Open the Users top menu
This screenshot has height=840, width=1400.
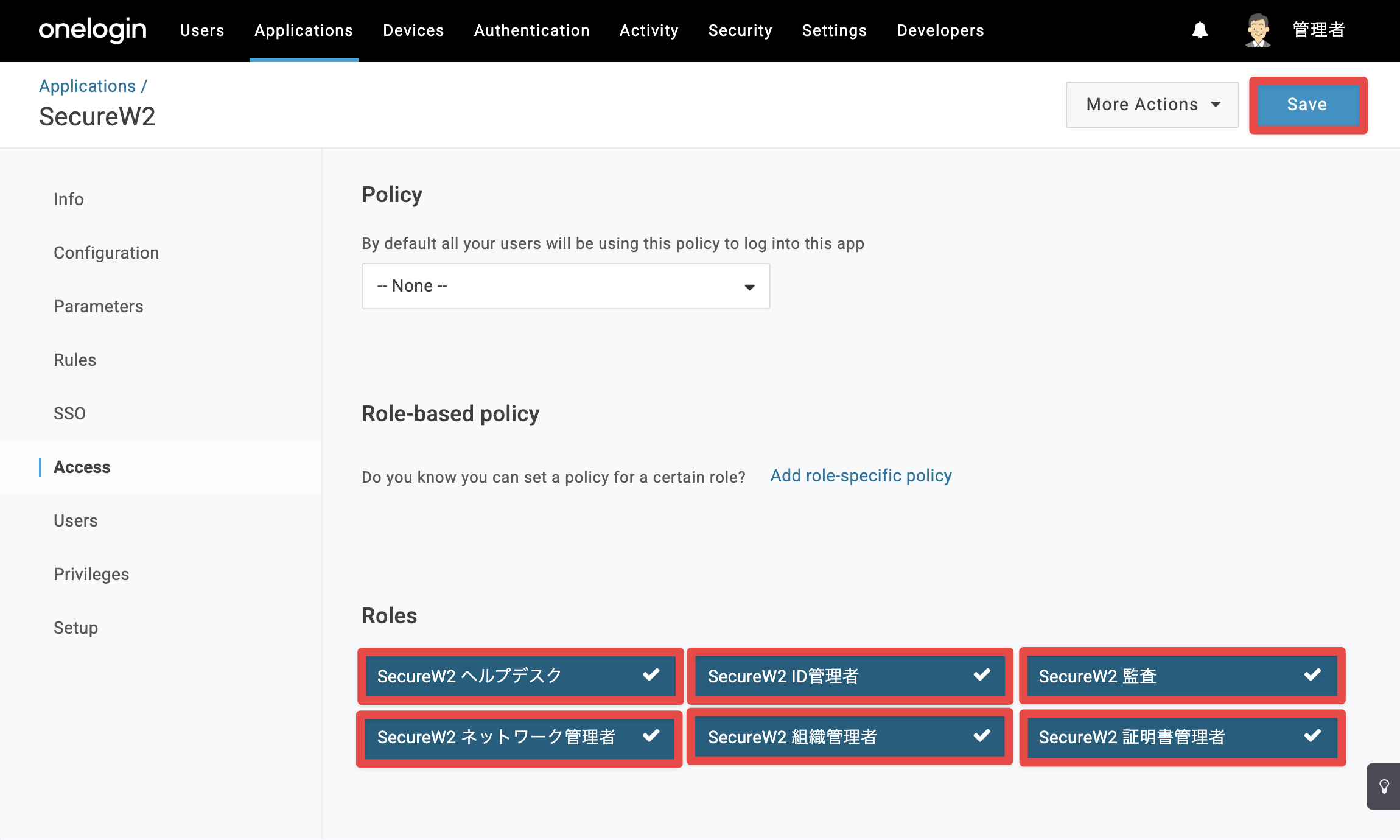click(x=202, y=30)
